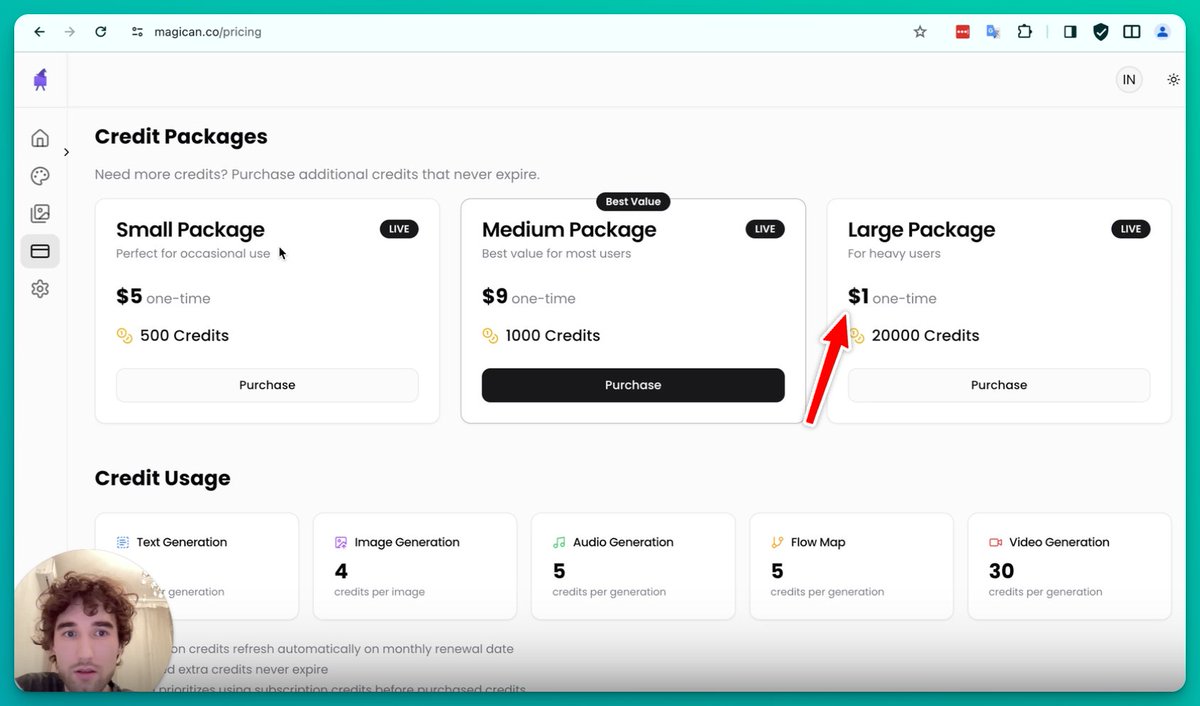This screenshot has height=706, width=1200.
Task: Open the shield extension icon
Action: coord(1100,32)
